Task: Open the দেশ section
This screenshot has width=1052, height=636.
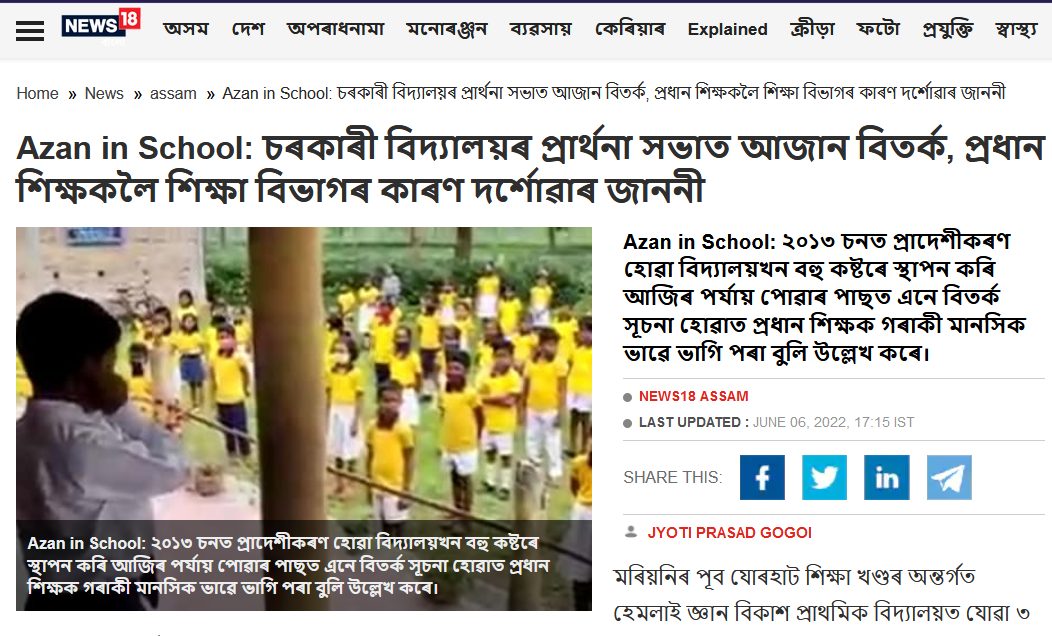Action: point(248,29)
